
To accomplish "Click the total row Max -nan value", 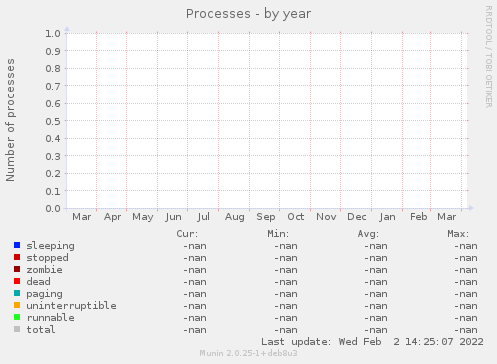I will point(466,330).
